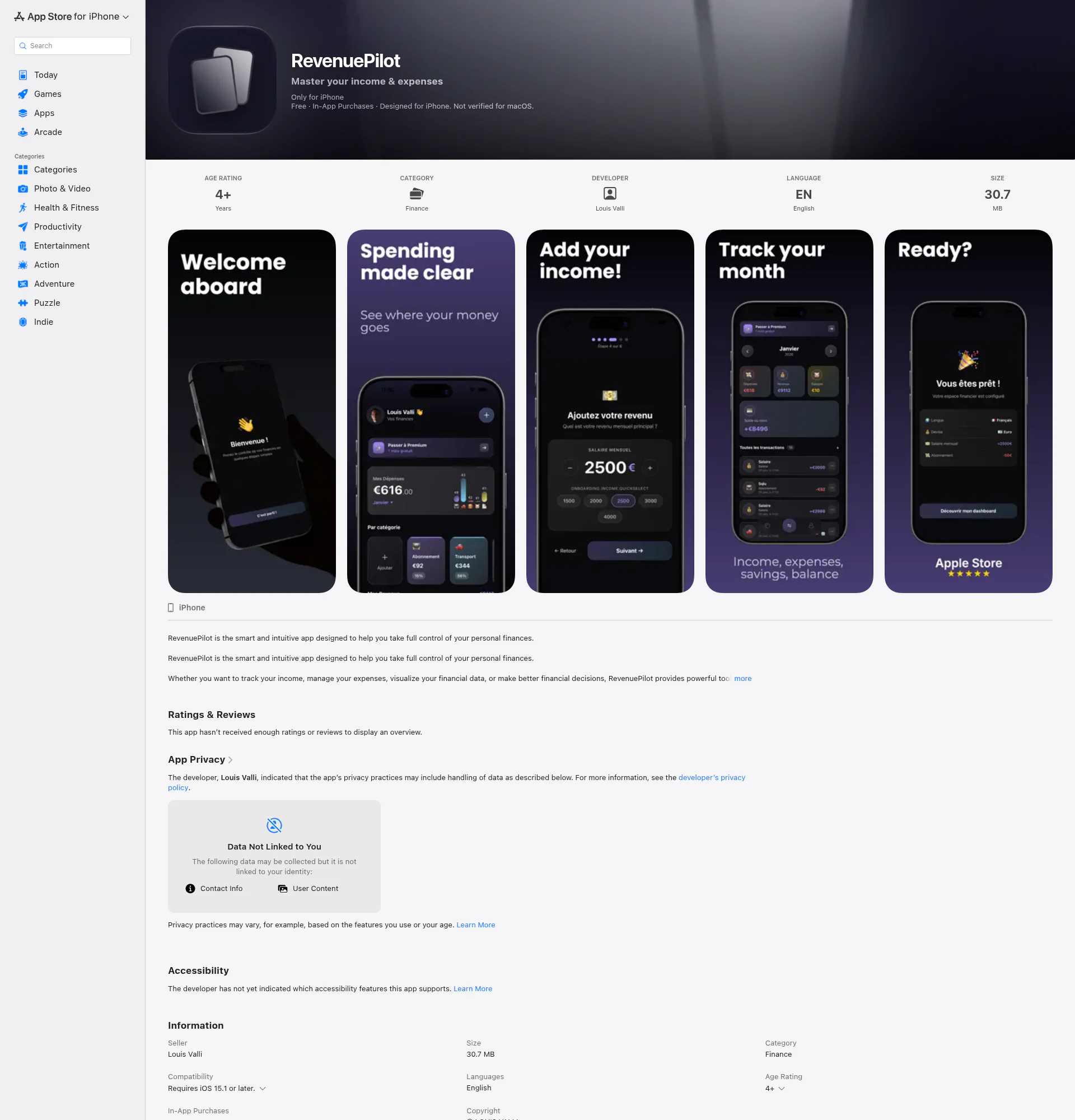Screen dimensions: 1075x1120
Task: Open the Track your month screenshot
Action: coord(789,412)
